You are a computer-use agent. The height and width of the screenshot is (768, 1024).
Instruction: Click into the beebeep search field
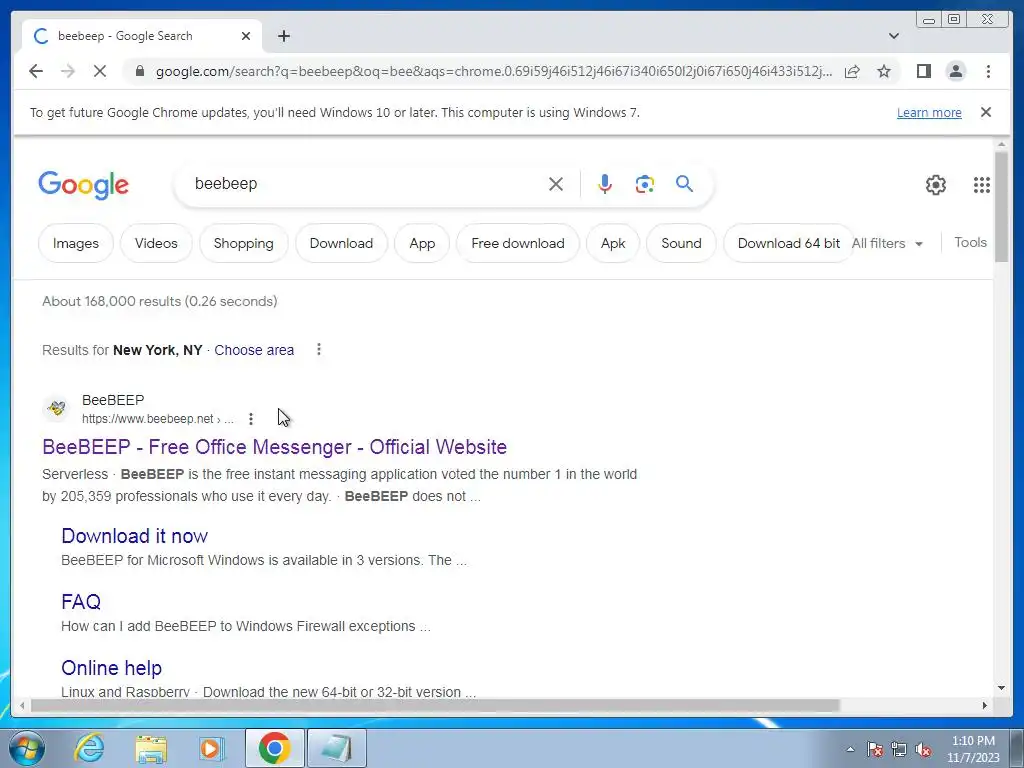[x=366, y=184]
